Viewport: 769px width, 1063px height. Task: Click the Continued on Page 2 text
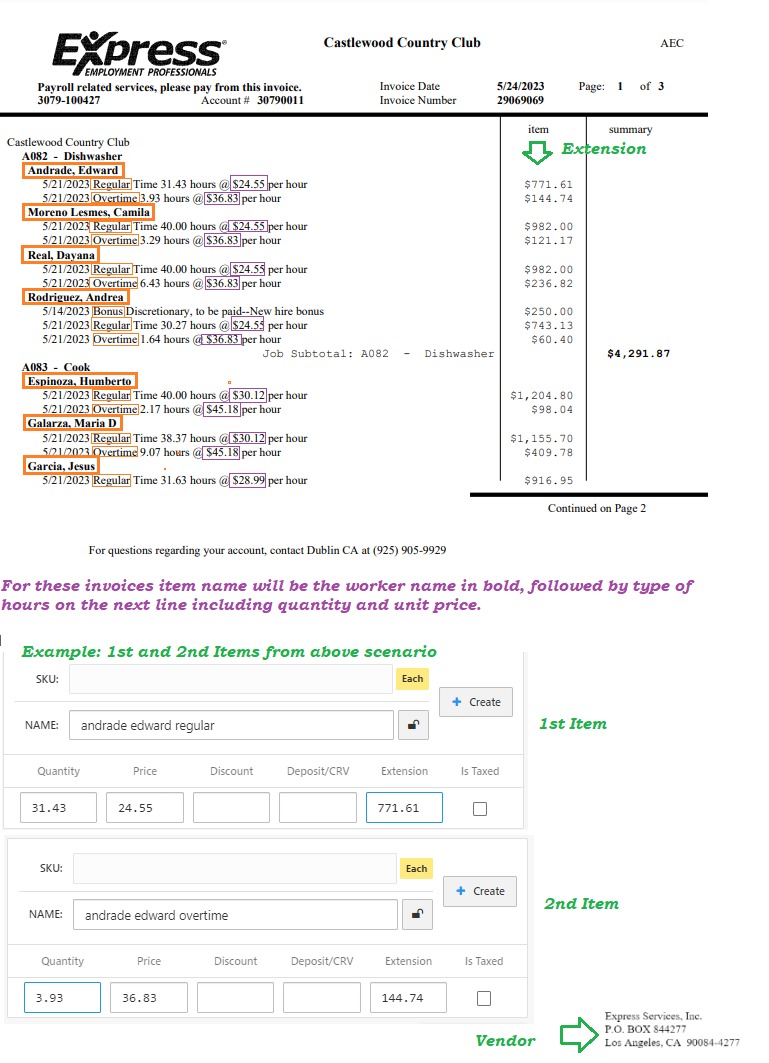pos(597,508)
